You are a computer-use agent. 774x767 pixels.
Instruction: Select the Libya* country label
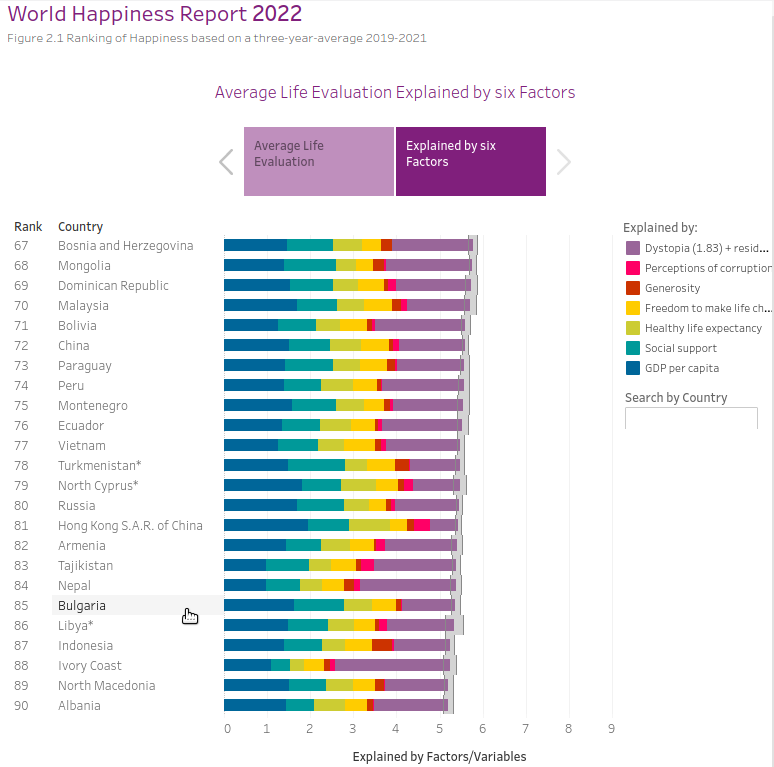pos(76,626)
